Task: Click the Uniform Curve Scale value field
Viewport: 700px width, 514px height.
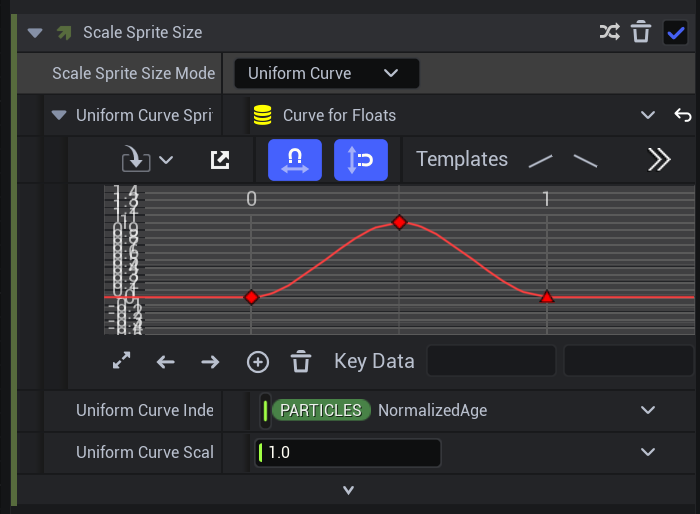Action: click(348, 453)
